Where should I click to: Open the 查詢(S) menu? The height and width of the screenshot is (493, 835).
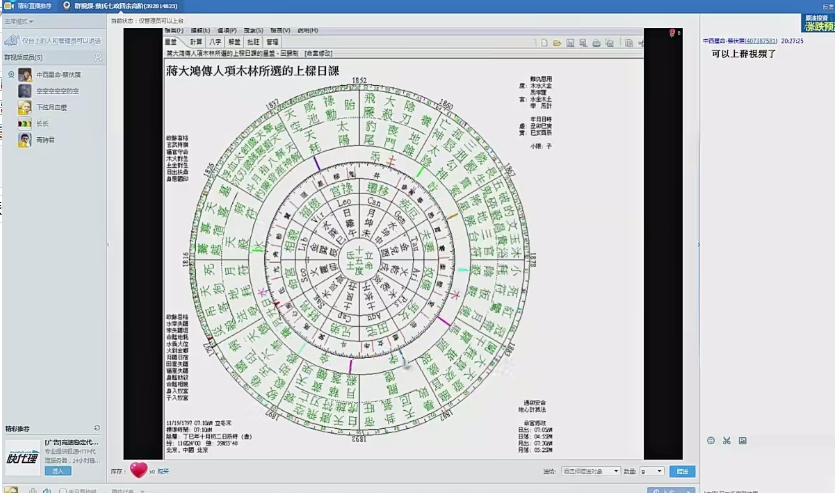(x=253, y=31)
